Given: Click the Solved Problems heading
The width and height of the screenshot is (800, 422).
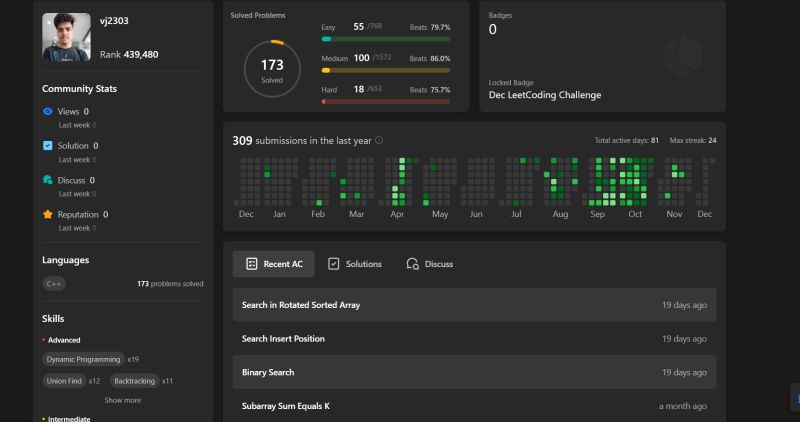Looking at the screenshot, I should coord(258,15).
